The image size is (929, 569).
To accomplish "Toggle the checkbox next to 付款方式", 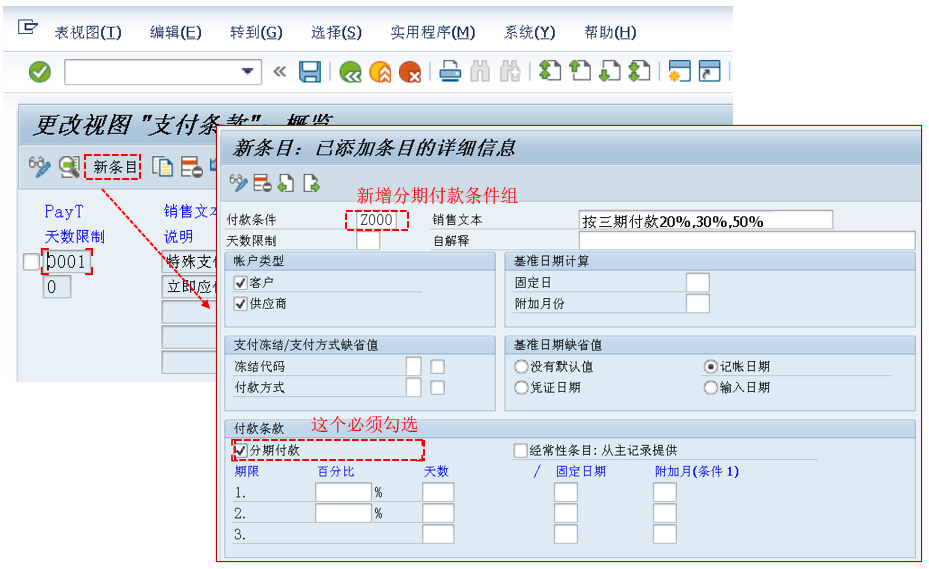I will (437, 388).
